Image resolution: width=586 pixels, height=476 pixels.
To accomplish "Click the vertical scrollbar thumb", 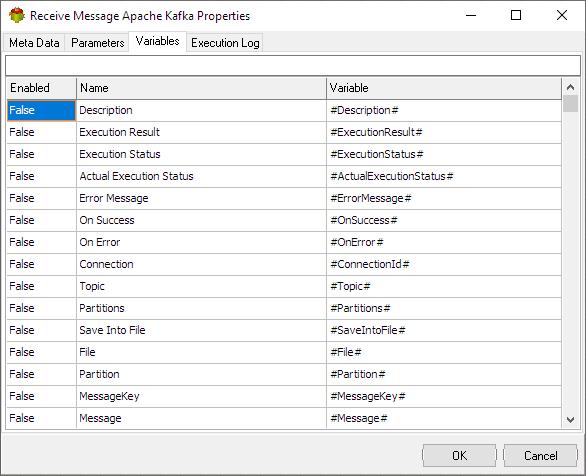I will (x=570, y=104).
